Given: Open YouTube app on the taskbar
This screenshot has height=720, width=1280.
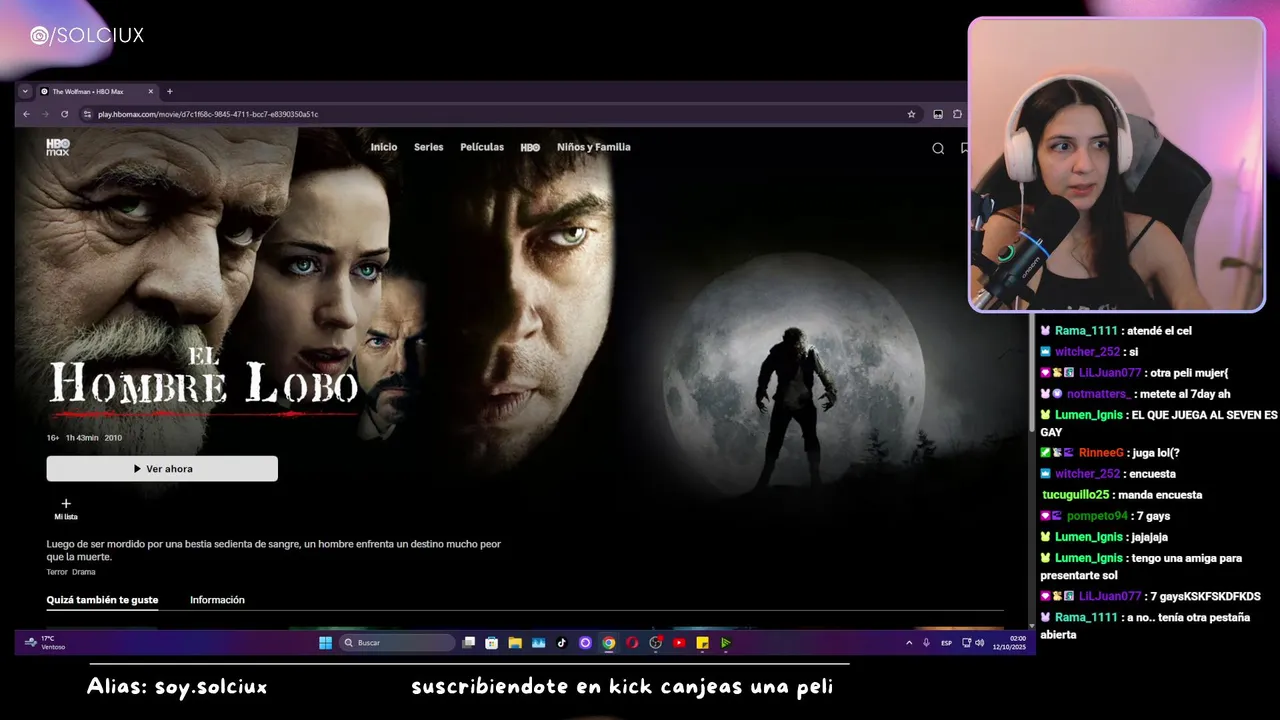Looking at the screenshot, I should tap(679, 643).
